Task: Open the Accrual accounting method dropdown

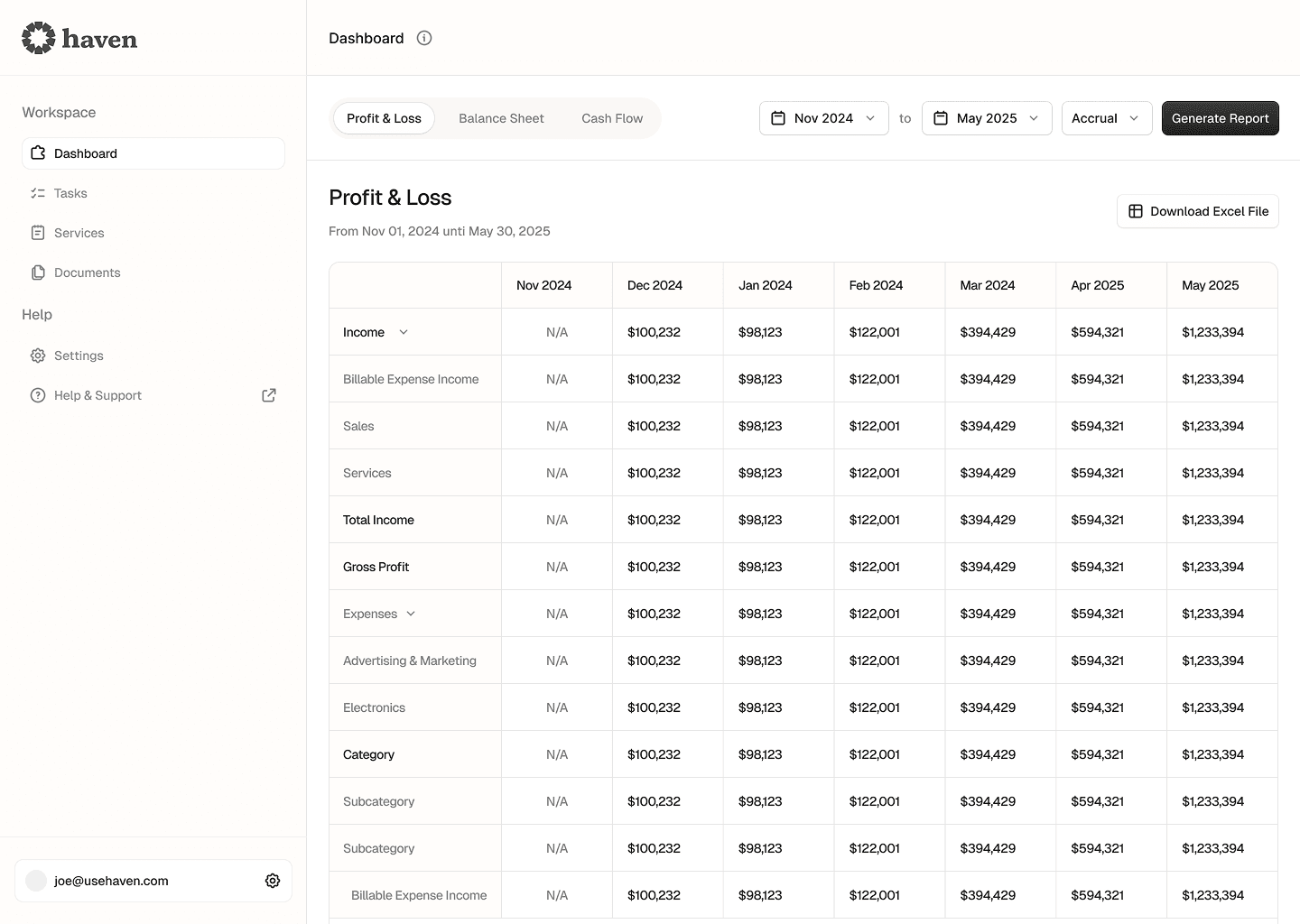Action: point(1106,118)
